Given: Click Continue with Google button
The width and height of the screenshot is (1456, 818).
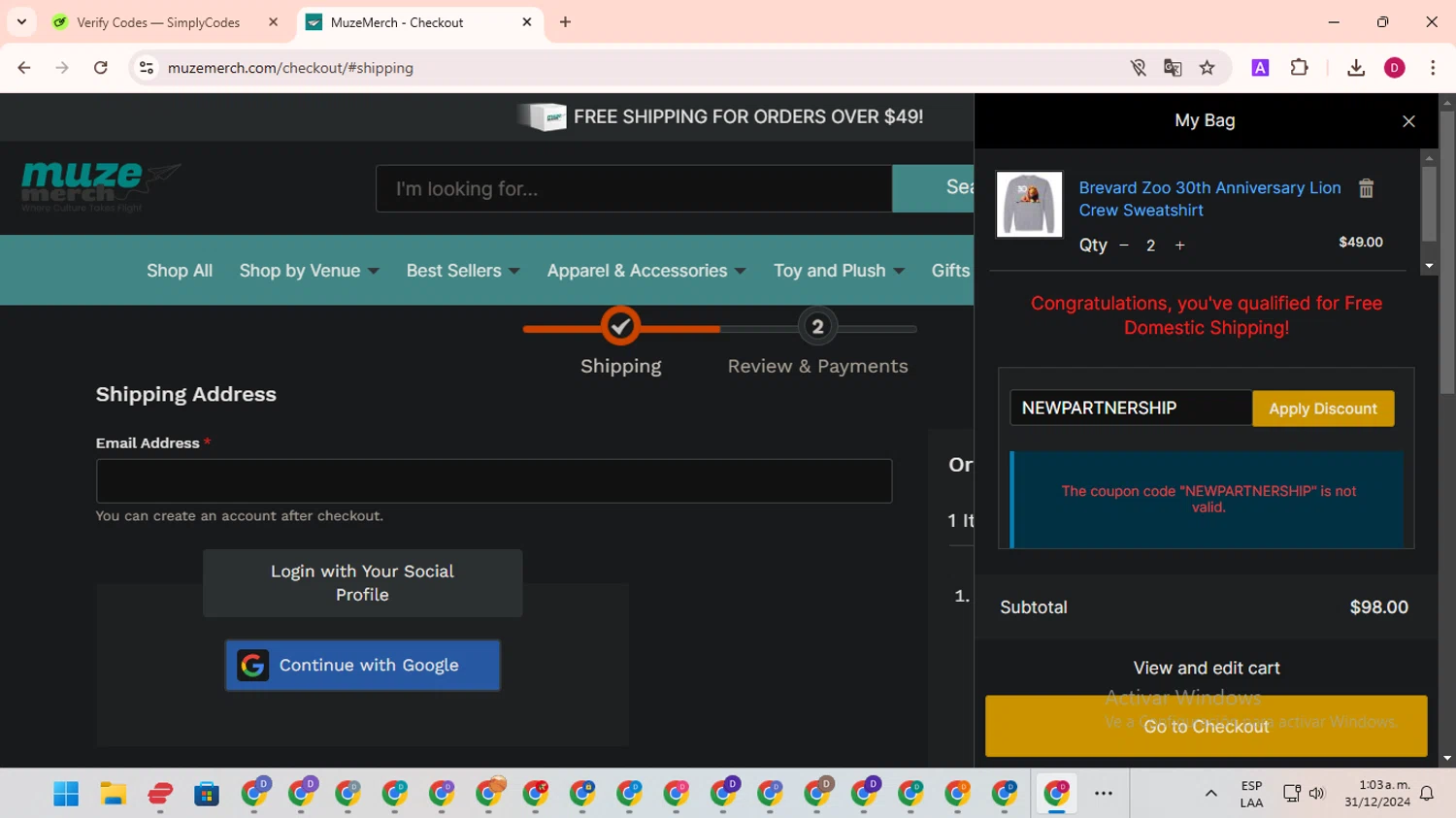Looking at the screenshot, I should (363, 665).
